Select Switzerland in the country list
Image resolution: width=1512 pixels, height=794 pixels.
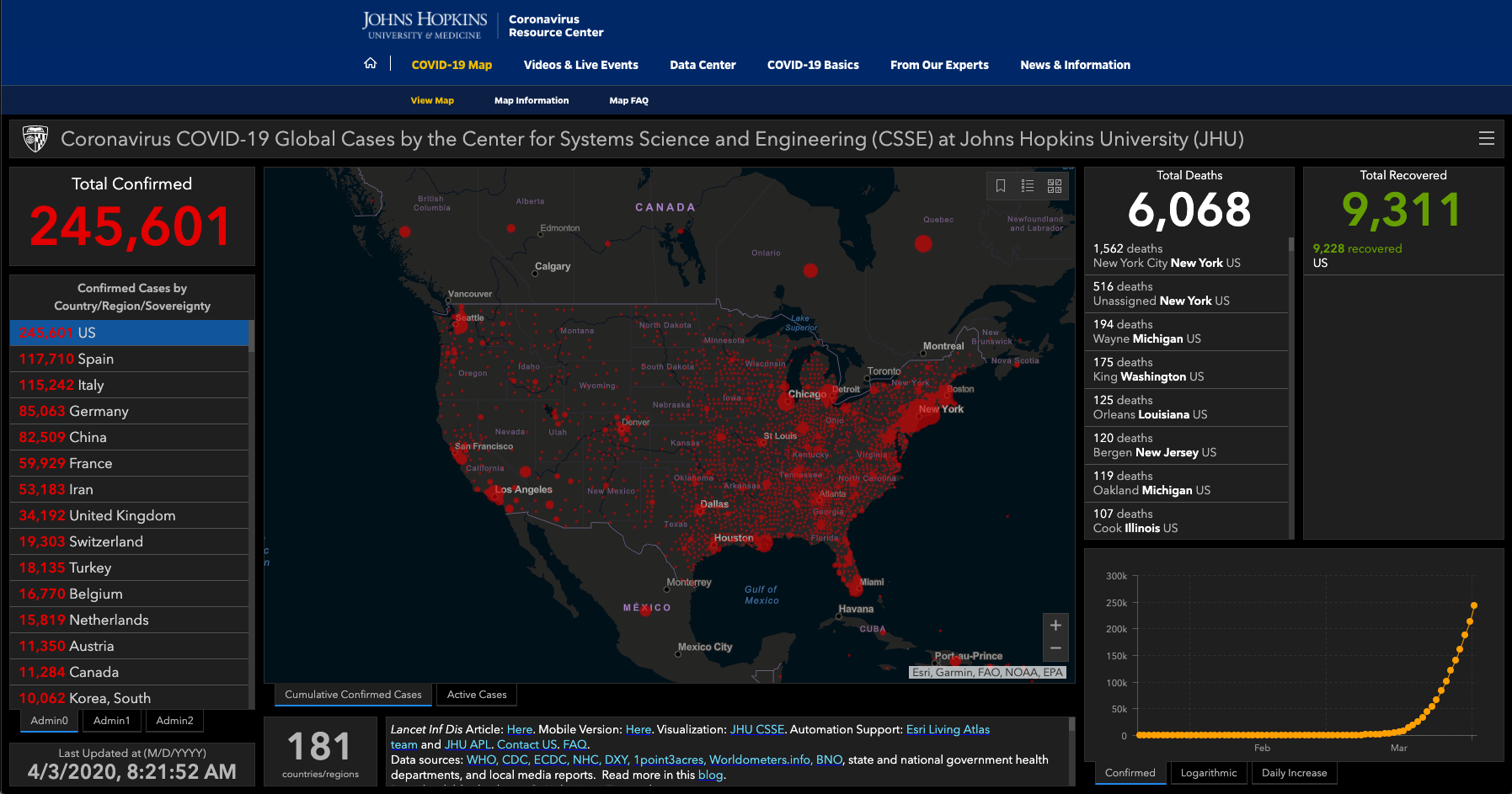[x=129, y=541]
